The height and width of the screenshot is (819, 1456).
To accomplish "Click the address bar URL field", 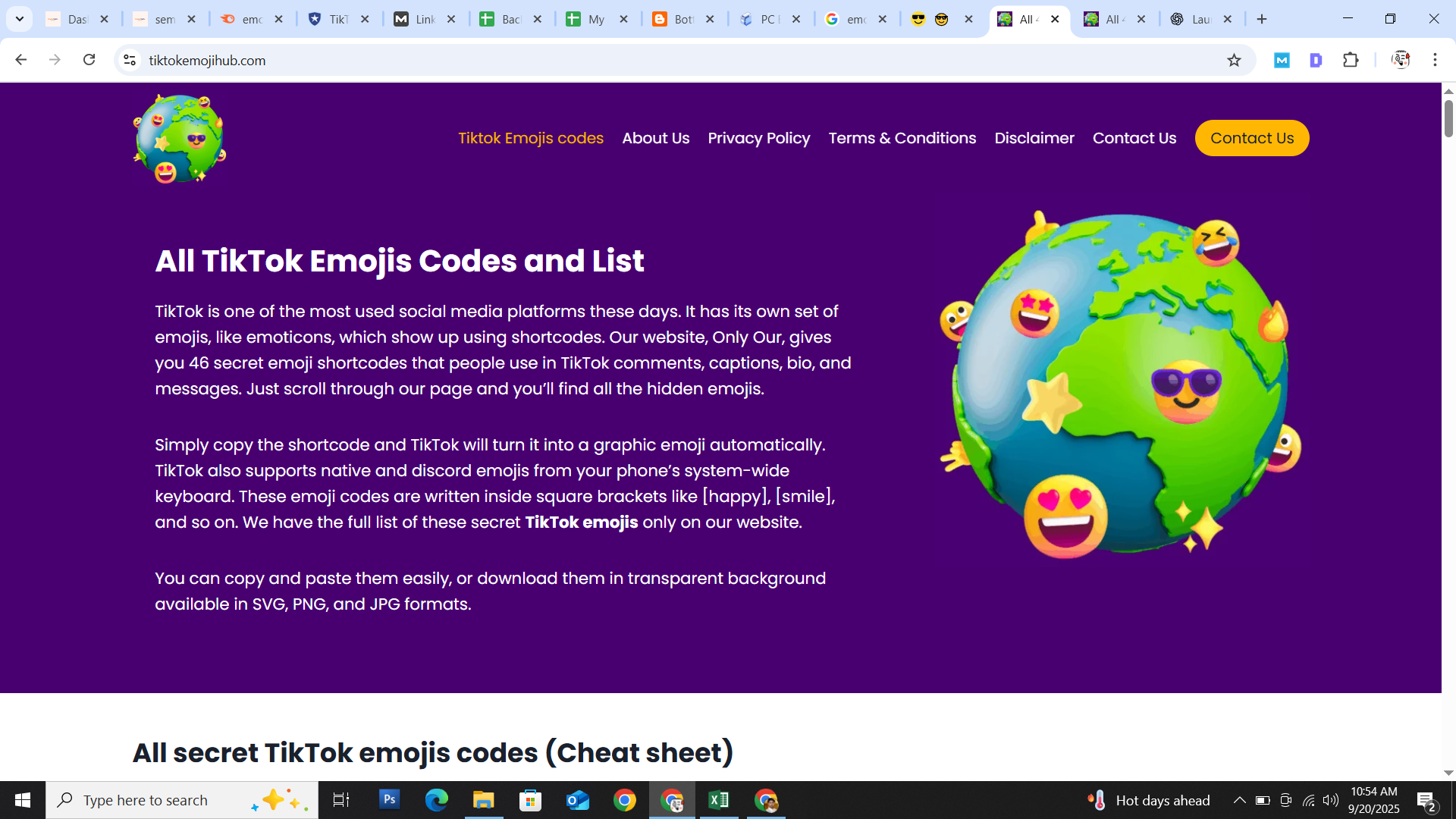I will (x=682, y=60).
